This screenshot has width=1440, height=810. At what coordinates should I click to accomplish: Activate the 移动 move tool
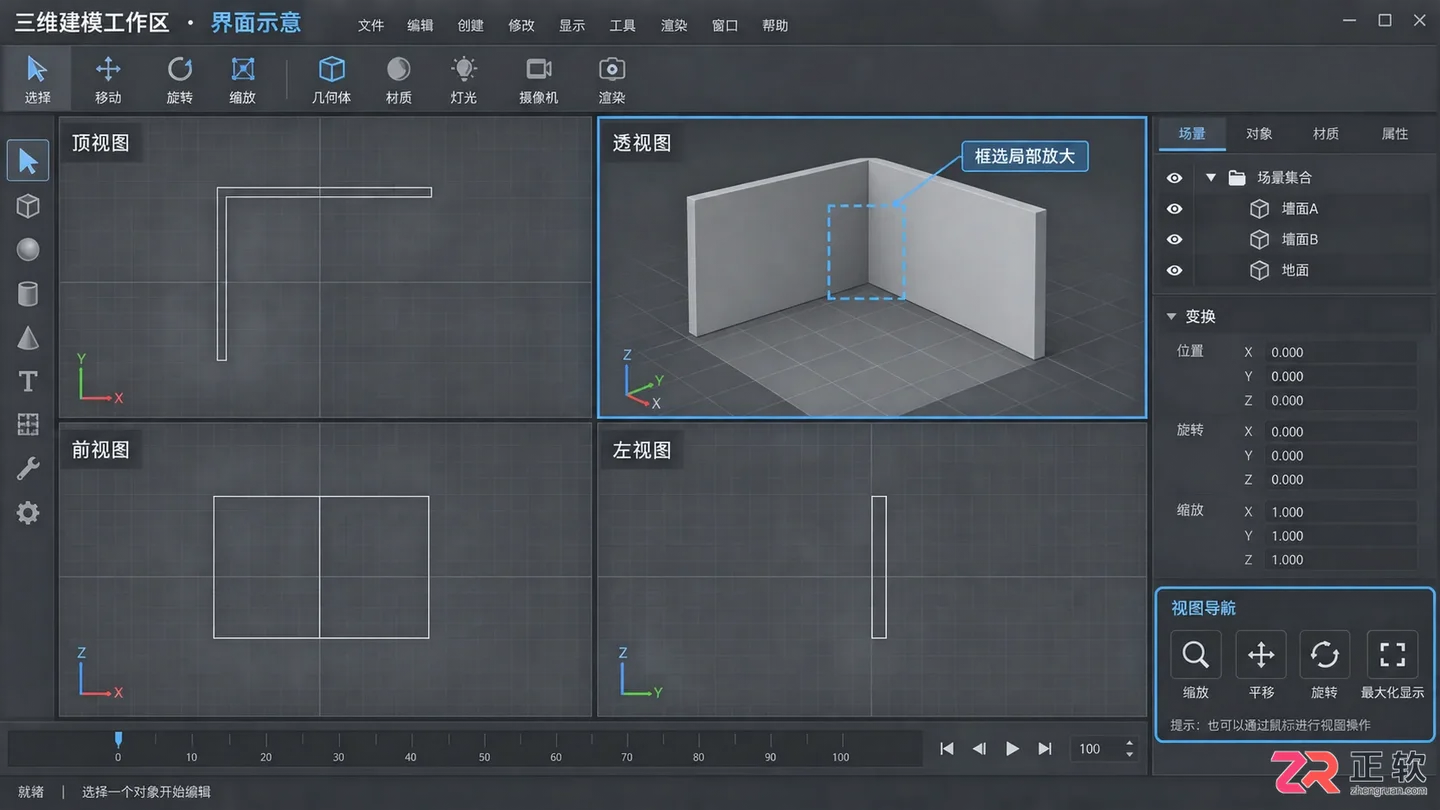108,78
